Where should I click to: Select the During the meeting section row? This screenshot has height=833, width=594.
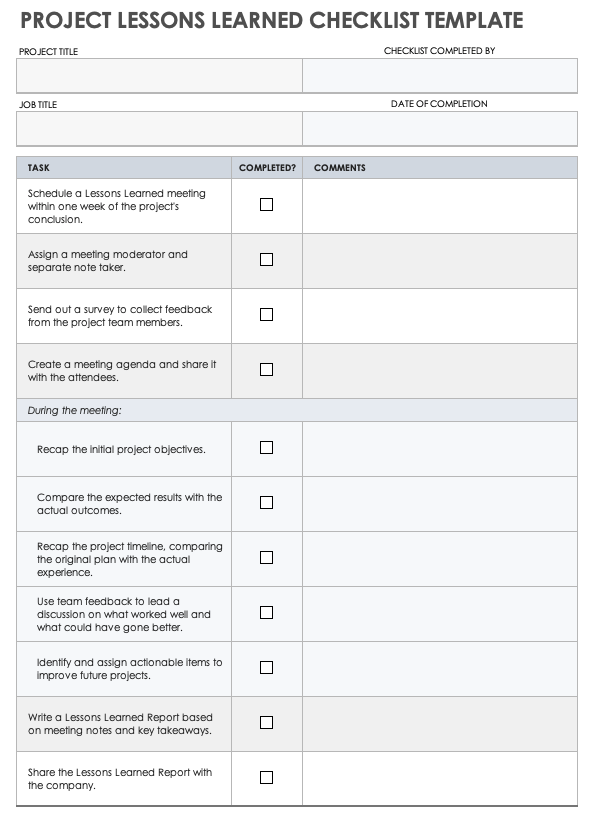click(297, 410)
